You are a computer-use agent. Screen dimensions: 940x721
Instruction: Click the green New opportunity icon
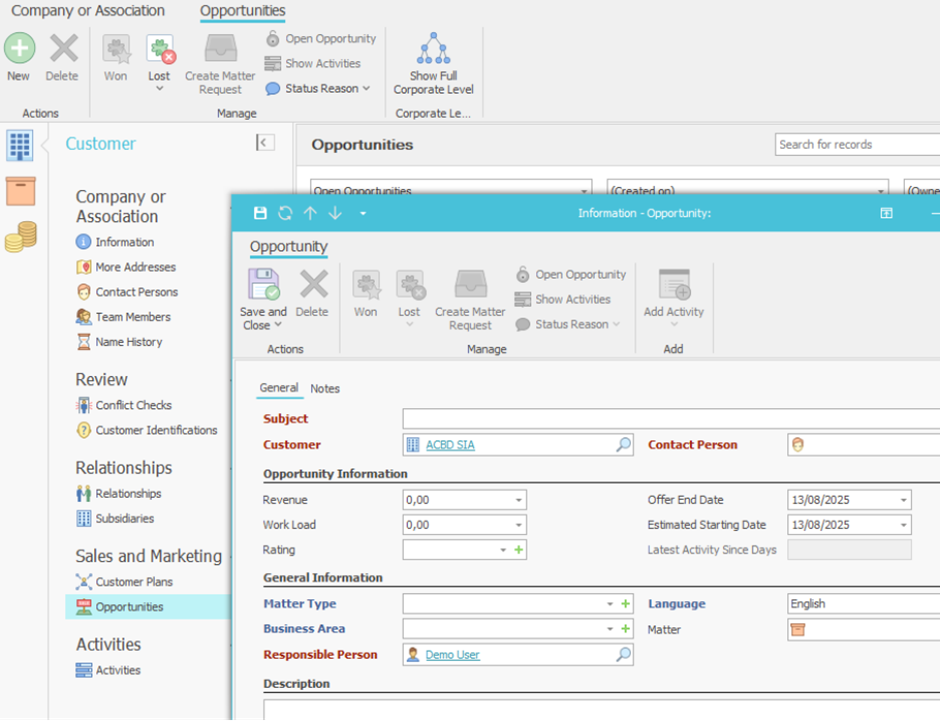(19, 48)
